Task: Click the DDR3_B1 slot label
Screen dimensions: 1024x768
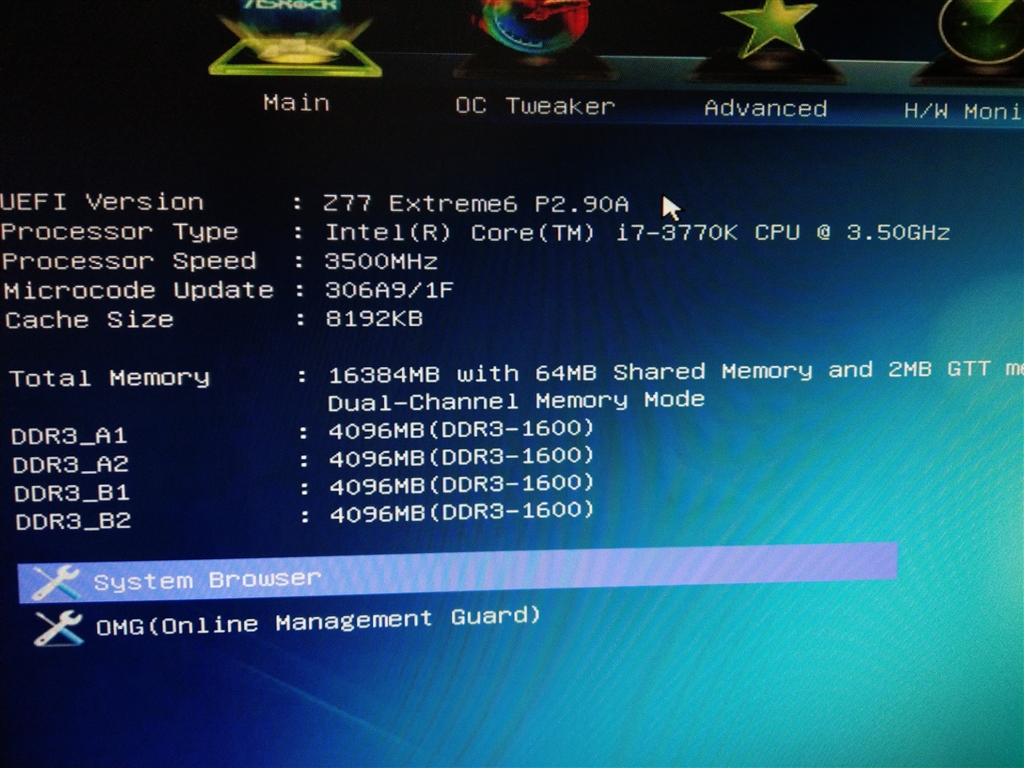Action: point(72,492)
